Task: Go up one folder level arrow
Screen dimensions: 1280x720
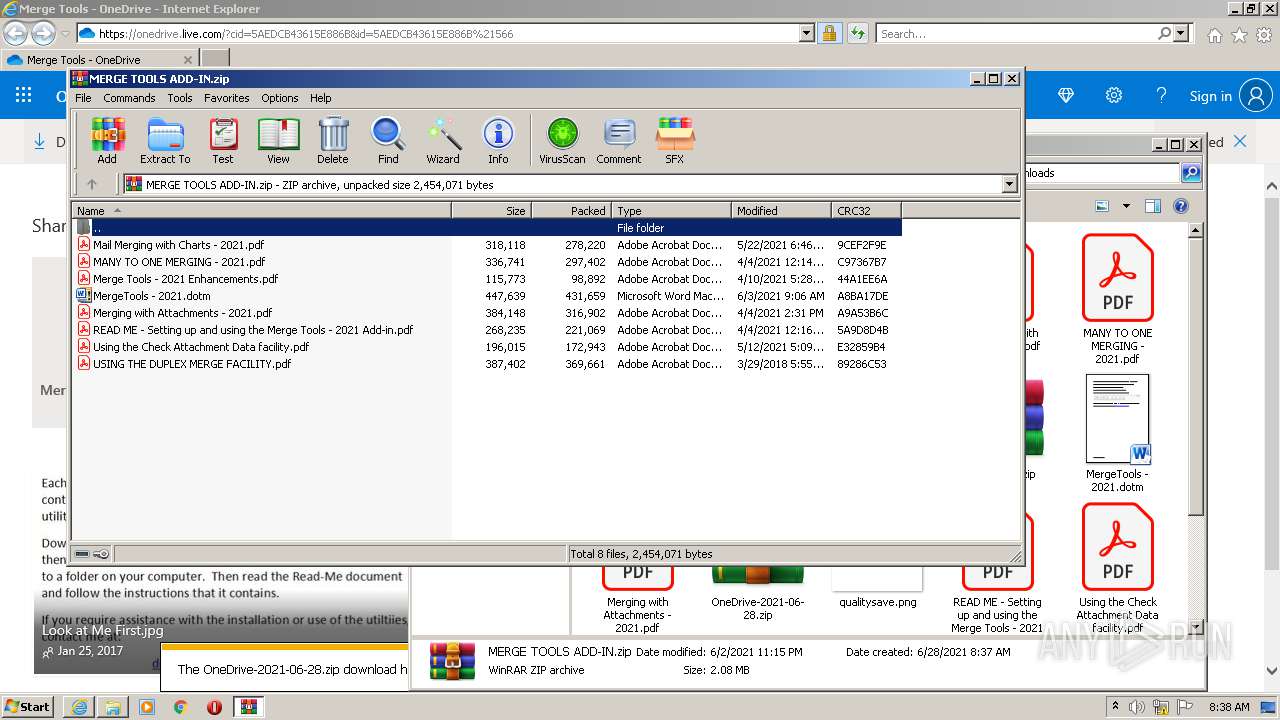Action: pyautogui.click(x=92, y=184)
